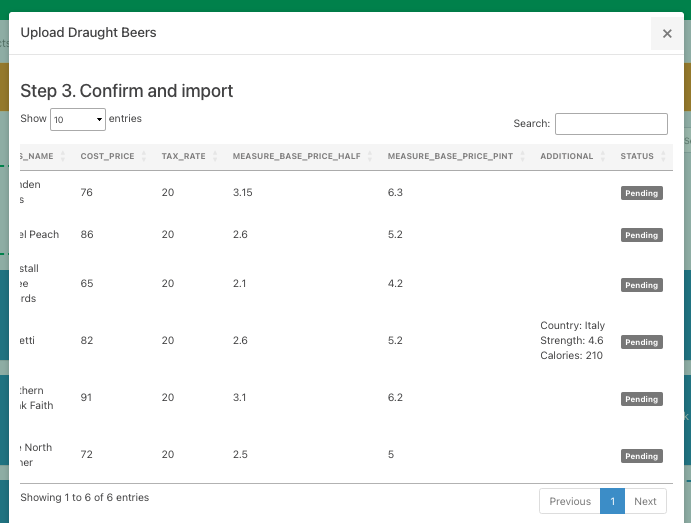
Task: Click the MEASURE_BASE_PRICE_PINT header label
Action: pyautogui.click(x=450, y=157)
